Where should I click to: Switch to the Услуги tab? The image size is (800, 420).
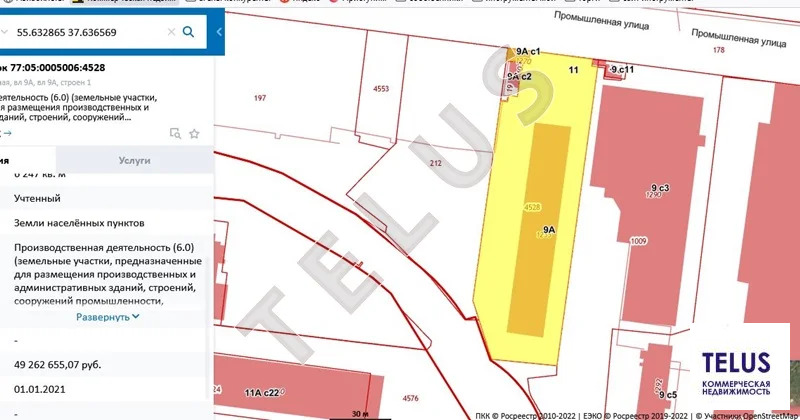pos(135,160)
